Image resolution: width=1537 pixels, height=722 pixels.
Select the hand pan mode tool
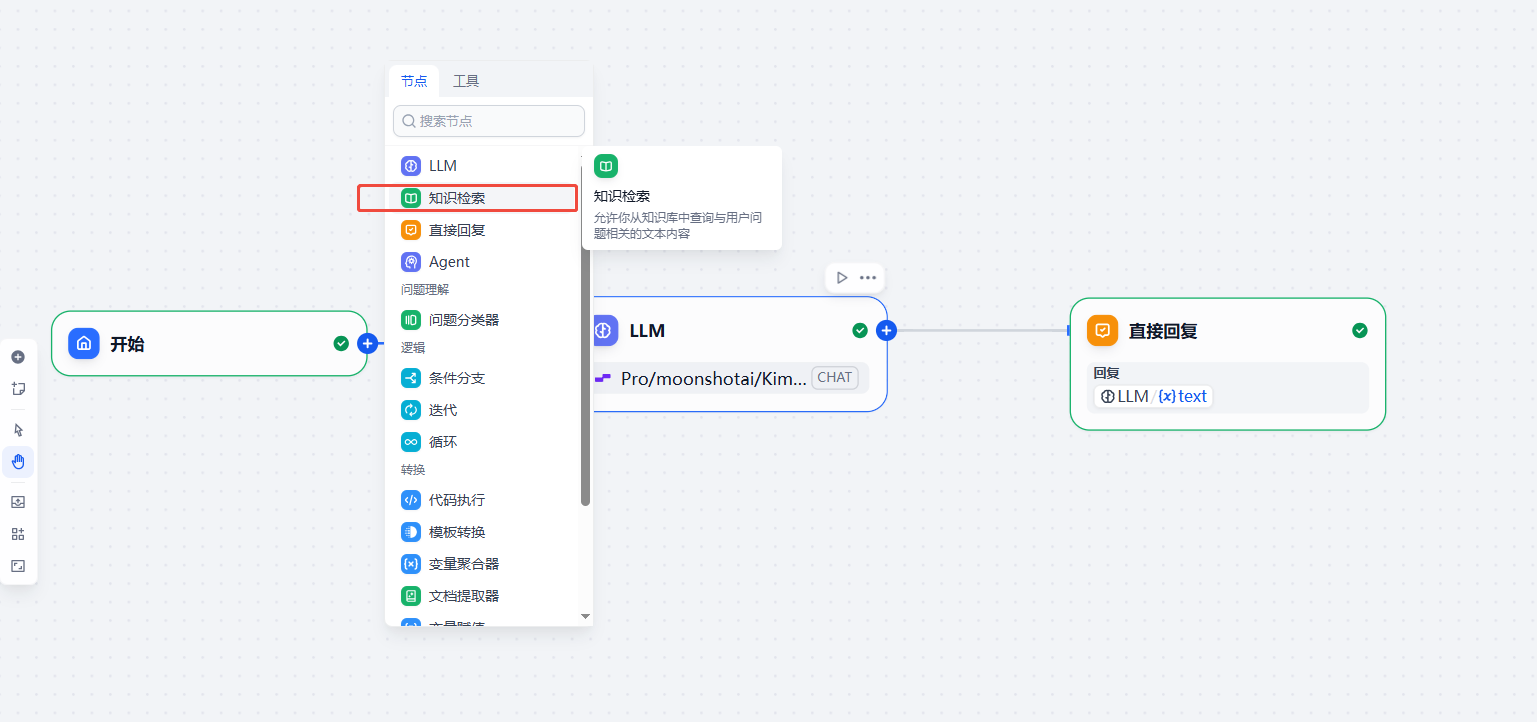(18, 462)
